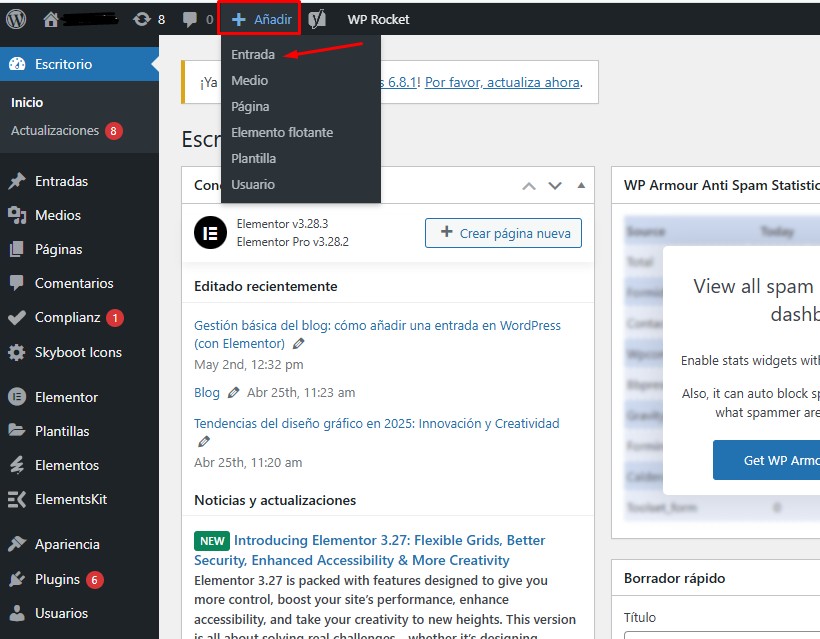This screenshot has height=639, width=820.
Task: Choose Página in the Añadir dropdown
Action: tap(250, 107)
